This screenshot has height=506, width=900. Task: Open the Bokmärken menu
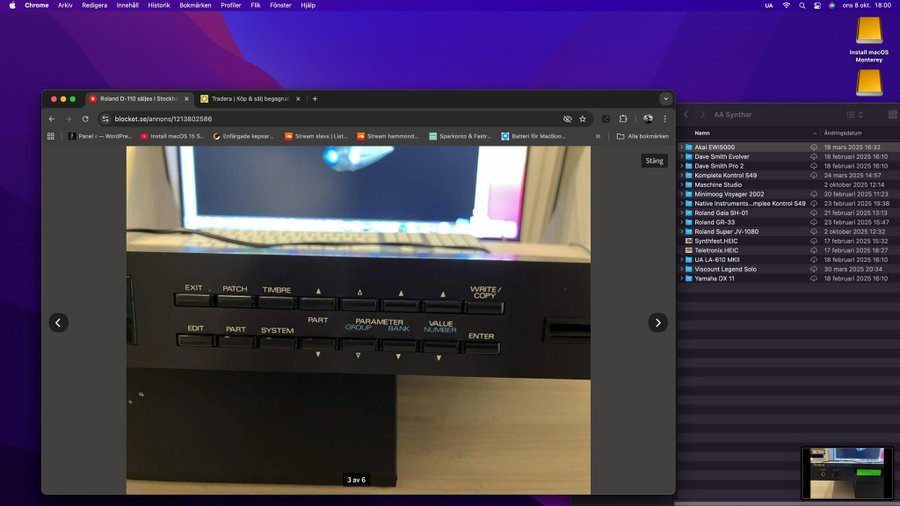click(x=194, y=5)
